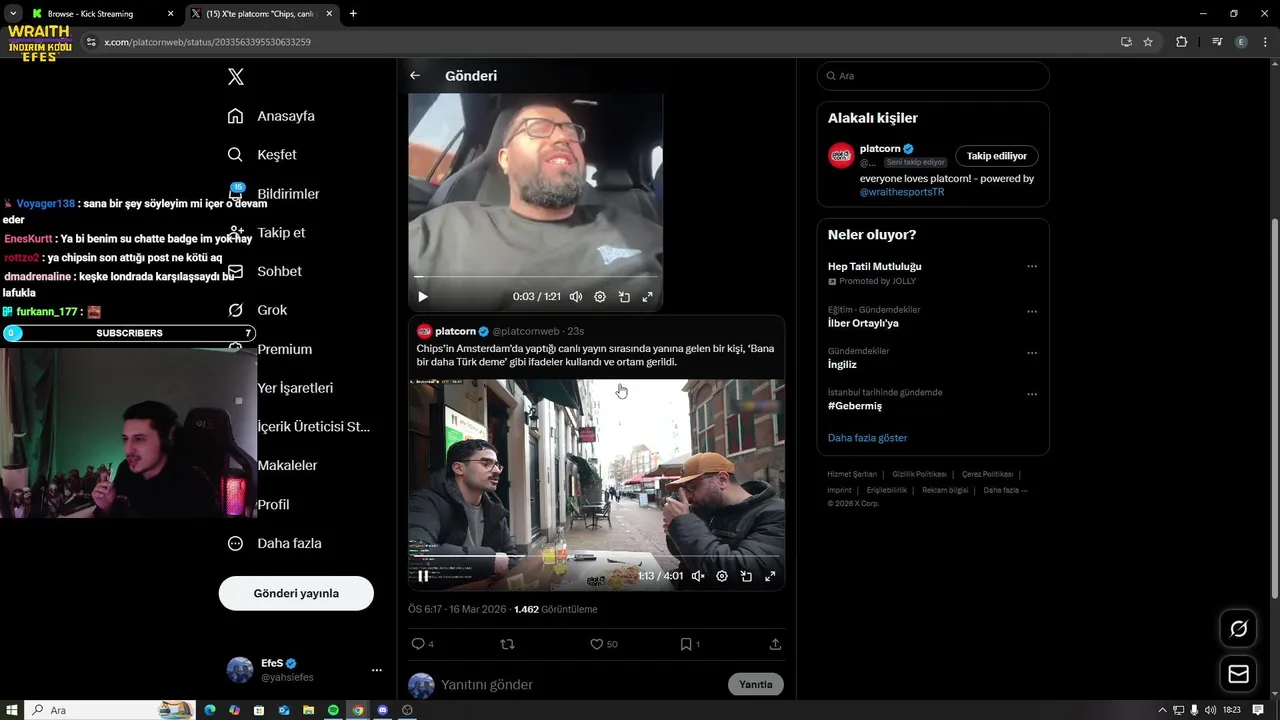This screenshot has height=720, width=1280.
Task: Open the #Gebermiş trending topic
Action: coord(855,406)
